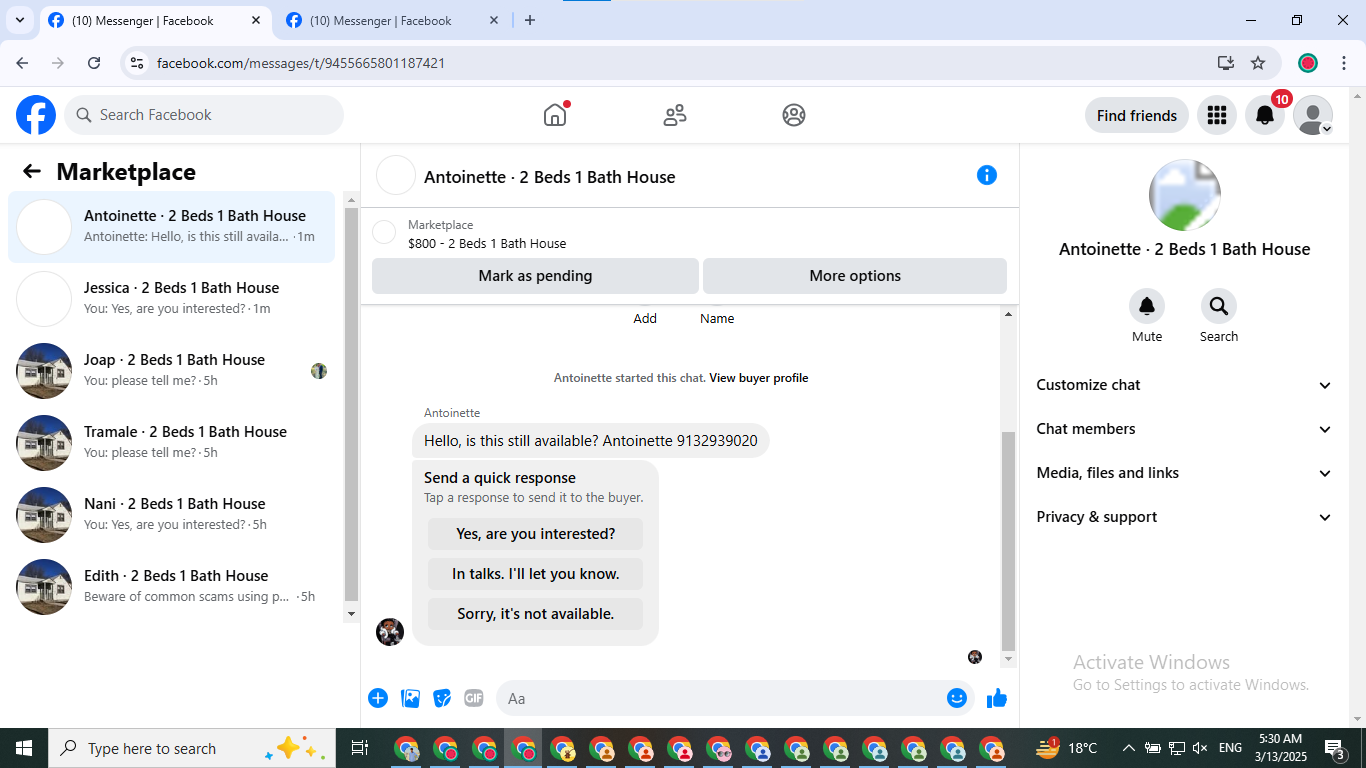Open the emoji picker
This screenshot has width=1366, height=768.
[x=957, y=698]
